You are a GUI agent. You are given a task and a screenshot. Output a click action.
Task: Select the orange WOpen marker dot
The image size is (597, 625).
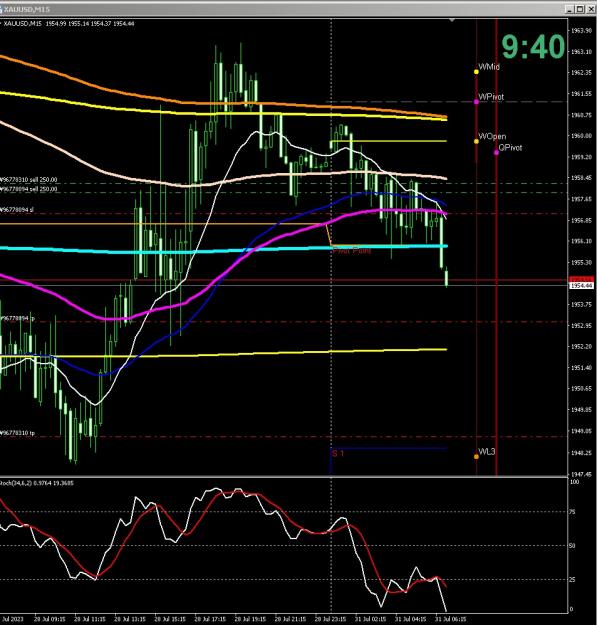476,141
